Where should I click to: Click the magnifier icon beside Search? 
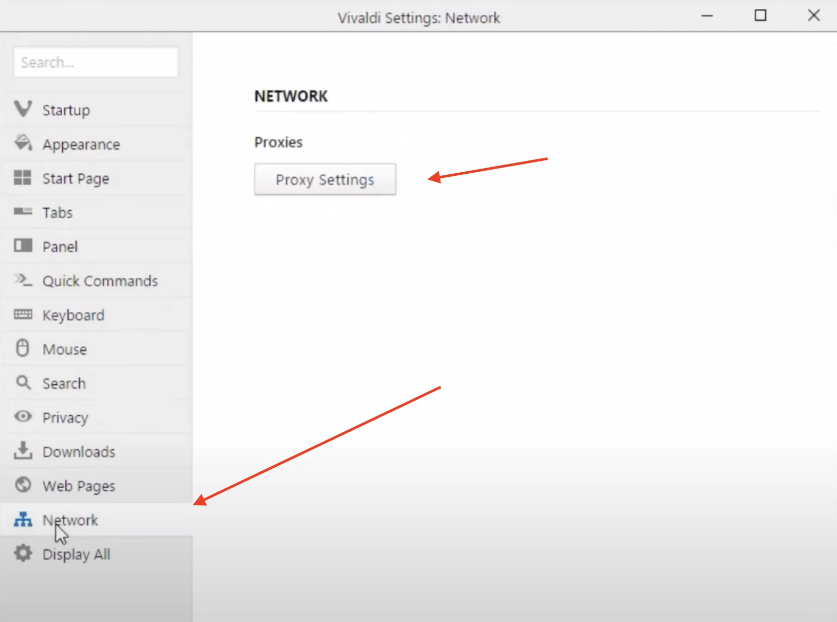pos(23,382)
